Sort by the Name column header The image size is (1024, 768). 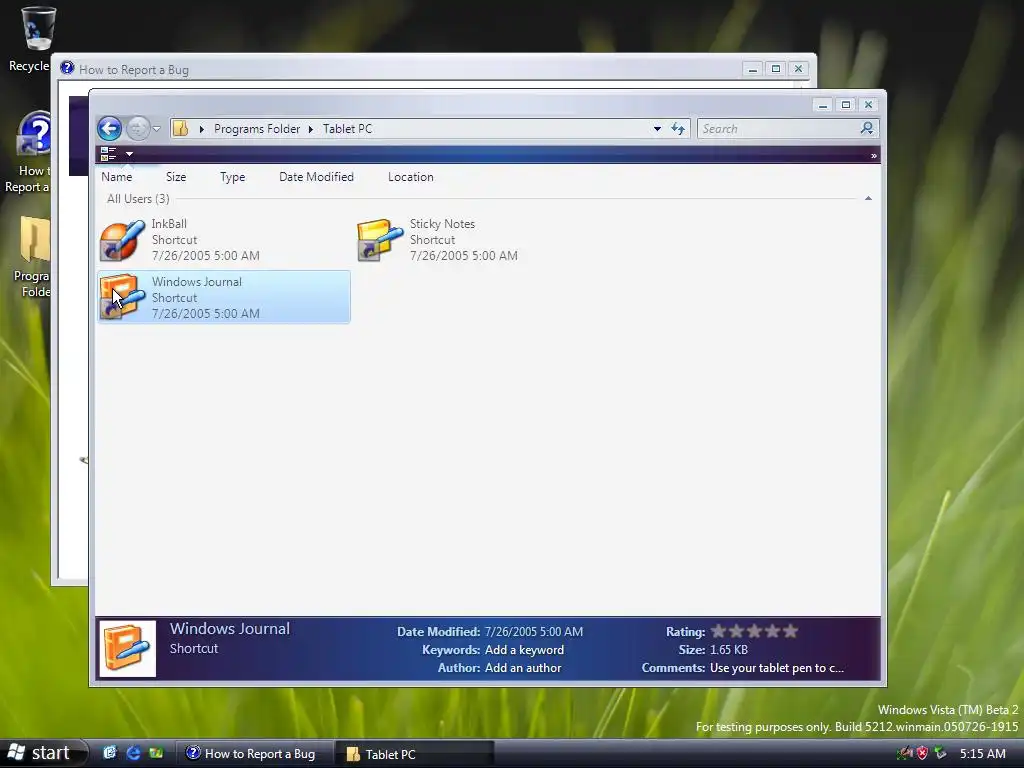point(117,177)
